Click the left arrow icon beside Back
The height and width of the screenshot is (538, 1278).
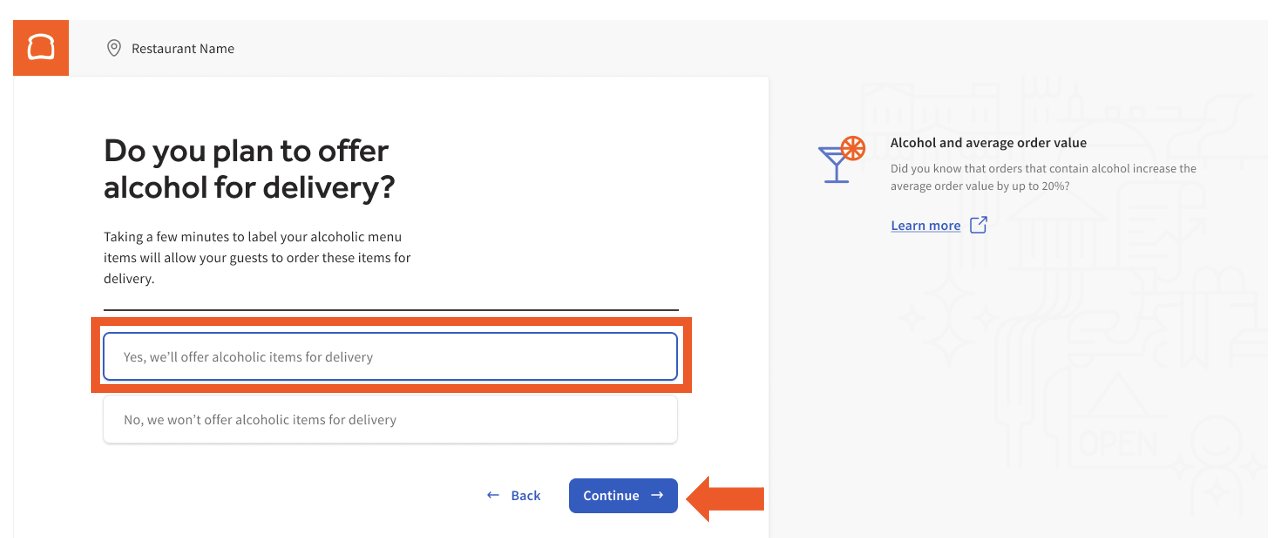coord(493,496)
